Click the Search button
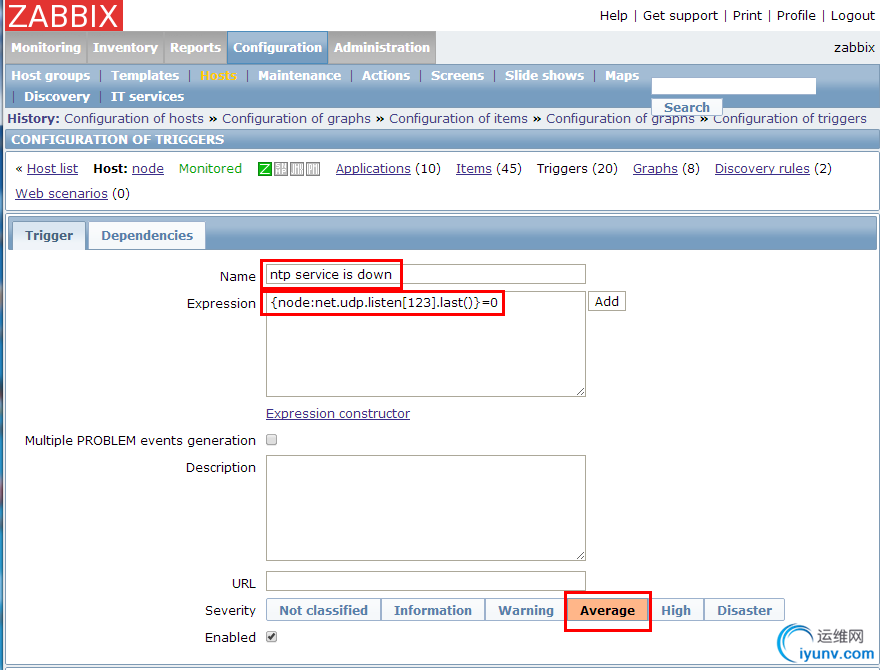Screen dimensions: 880x670 coord(687,107)
